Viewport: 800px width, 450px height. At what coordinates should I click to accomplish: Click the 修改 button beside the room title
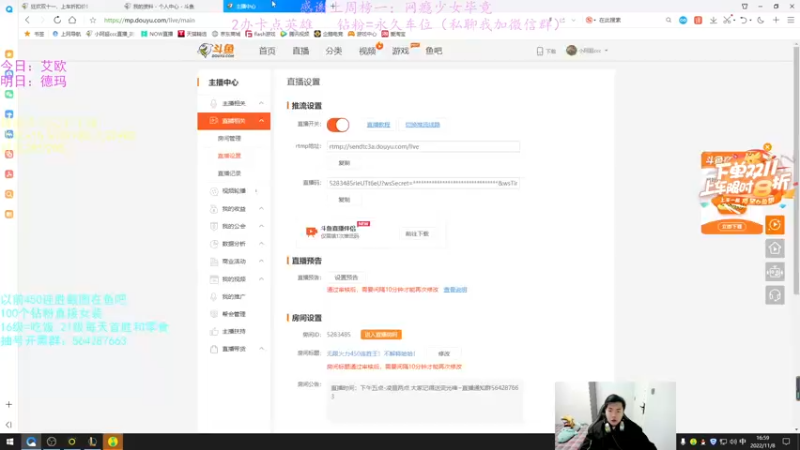444,354
